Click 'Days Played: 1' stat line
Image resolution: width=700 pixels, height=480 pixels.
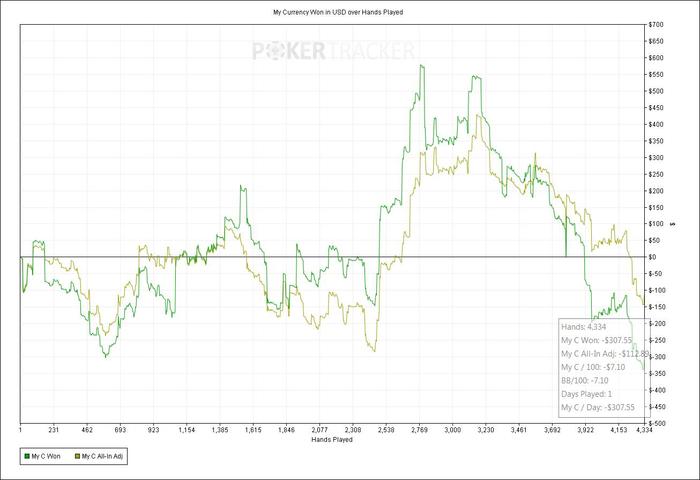click(587, 394)
